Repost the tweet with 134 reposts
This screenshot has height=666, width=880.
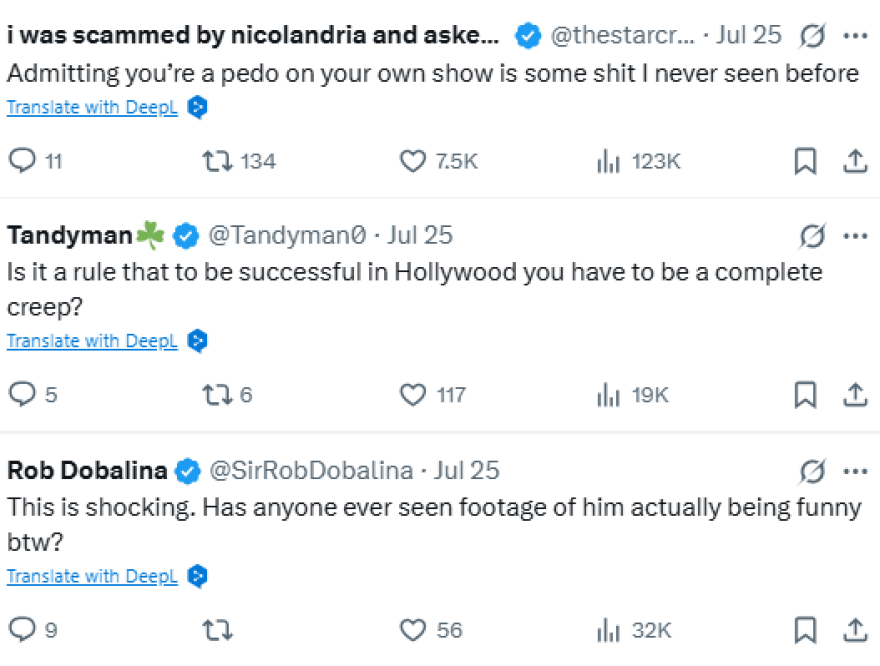click(217, 160)
